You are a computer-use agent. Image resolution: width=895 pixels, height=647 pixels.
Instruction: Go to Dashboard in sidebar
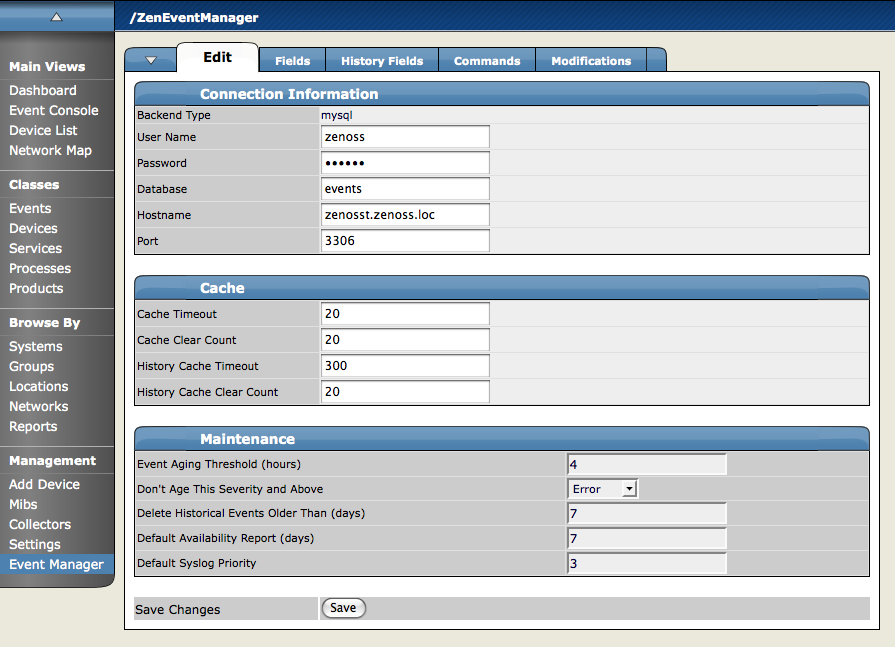coord(43,90)
